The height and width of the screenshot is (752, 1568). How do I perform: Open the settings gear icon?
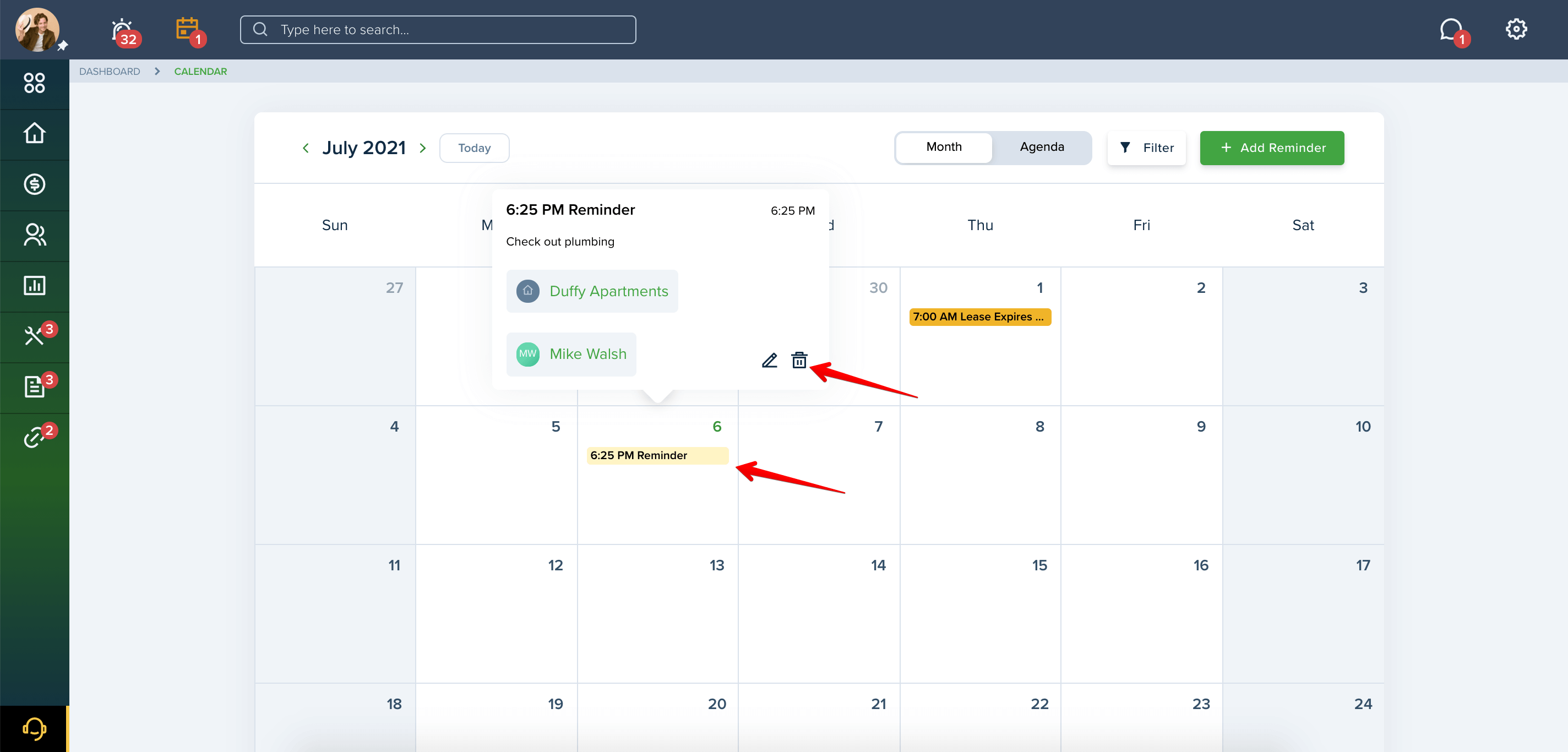point(1516,29)
